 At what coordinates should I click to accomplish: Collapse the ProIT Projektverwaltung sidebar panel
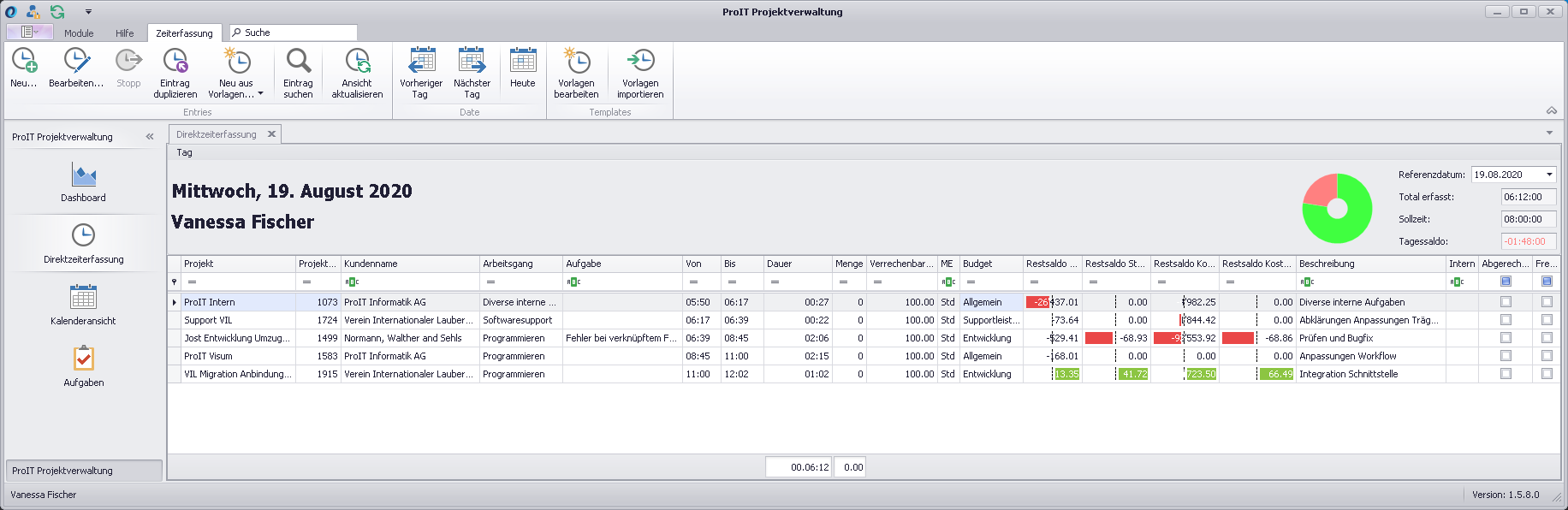[x=150, y=137]
